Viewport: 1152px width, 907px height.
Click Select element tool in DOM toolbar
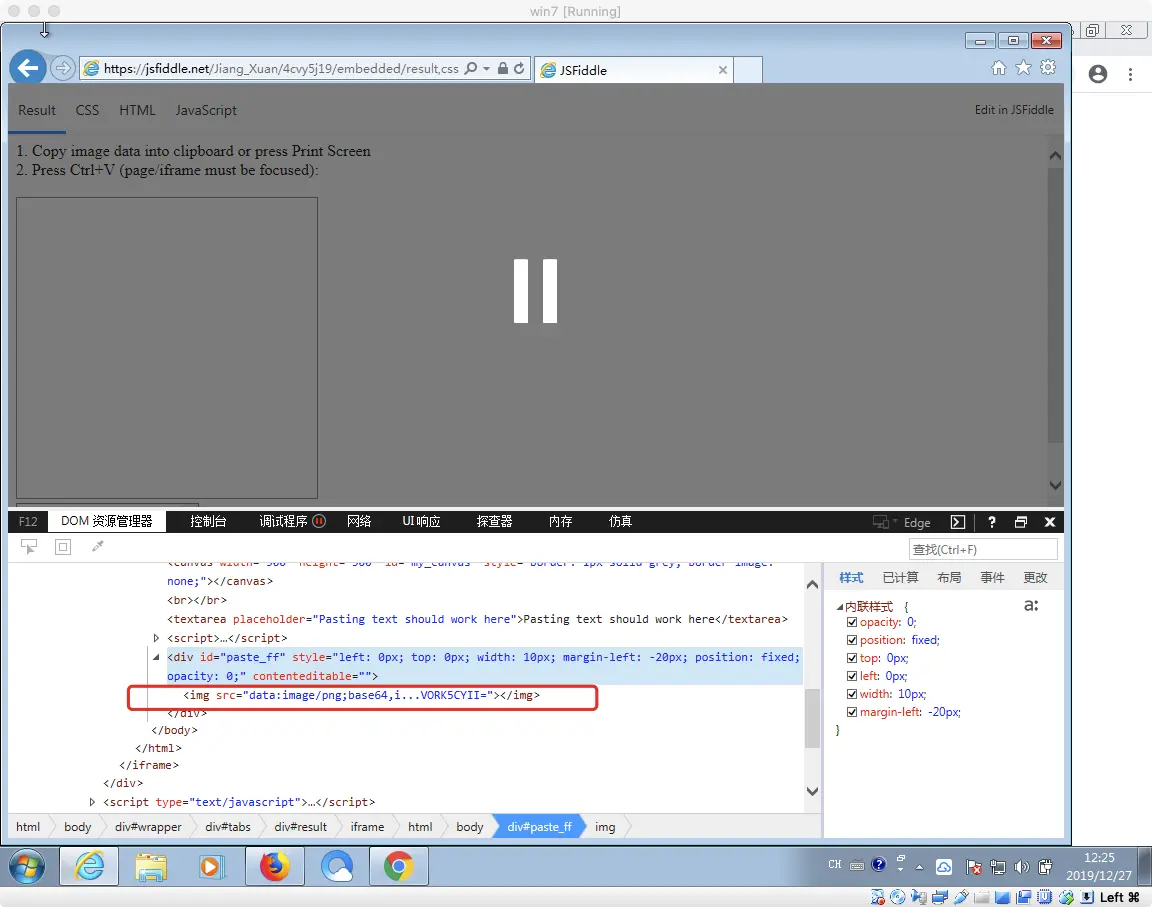pos(29,546)
